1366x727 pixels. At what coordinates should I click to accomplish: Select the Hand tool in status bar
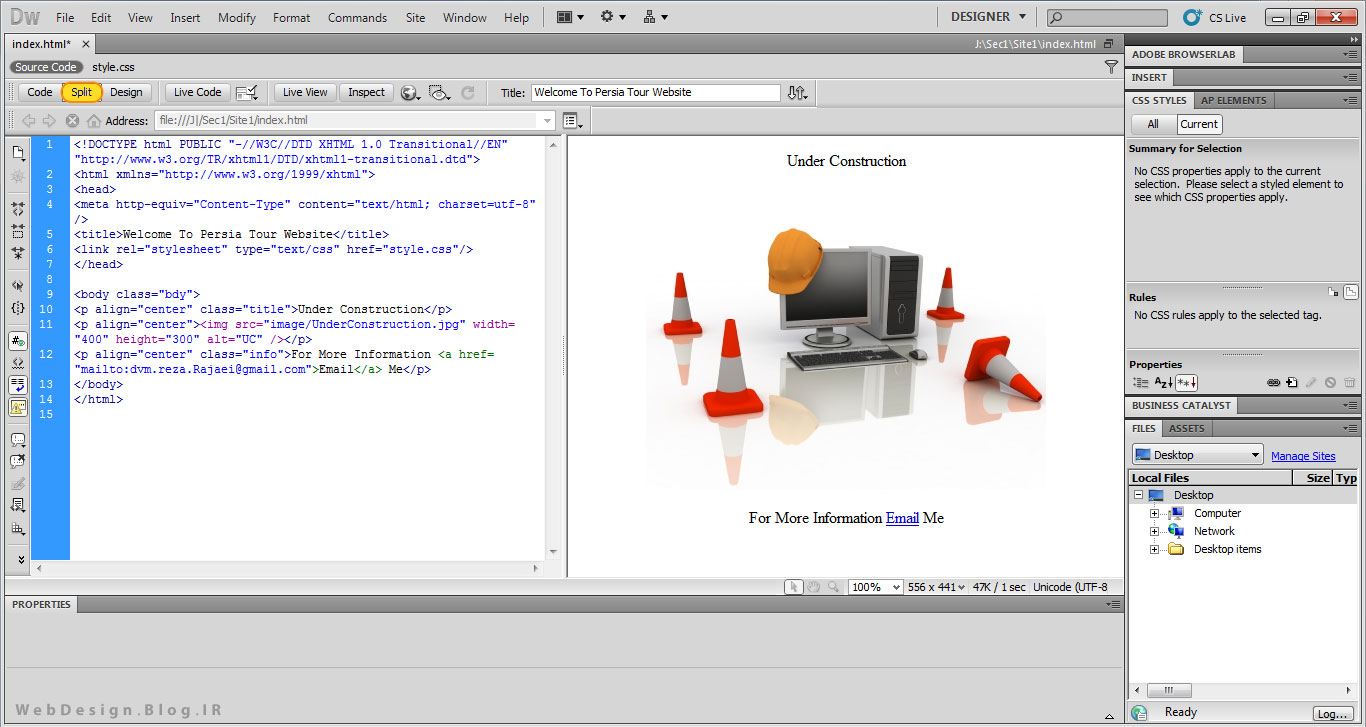point(814,588)
